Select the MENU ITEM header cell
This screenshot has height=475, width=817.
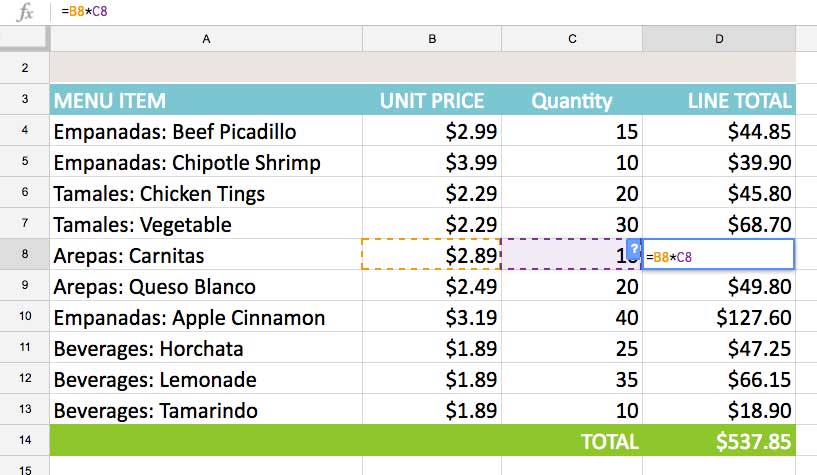[206, 101]
